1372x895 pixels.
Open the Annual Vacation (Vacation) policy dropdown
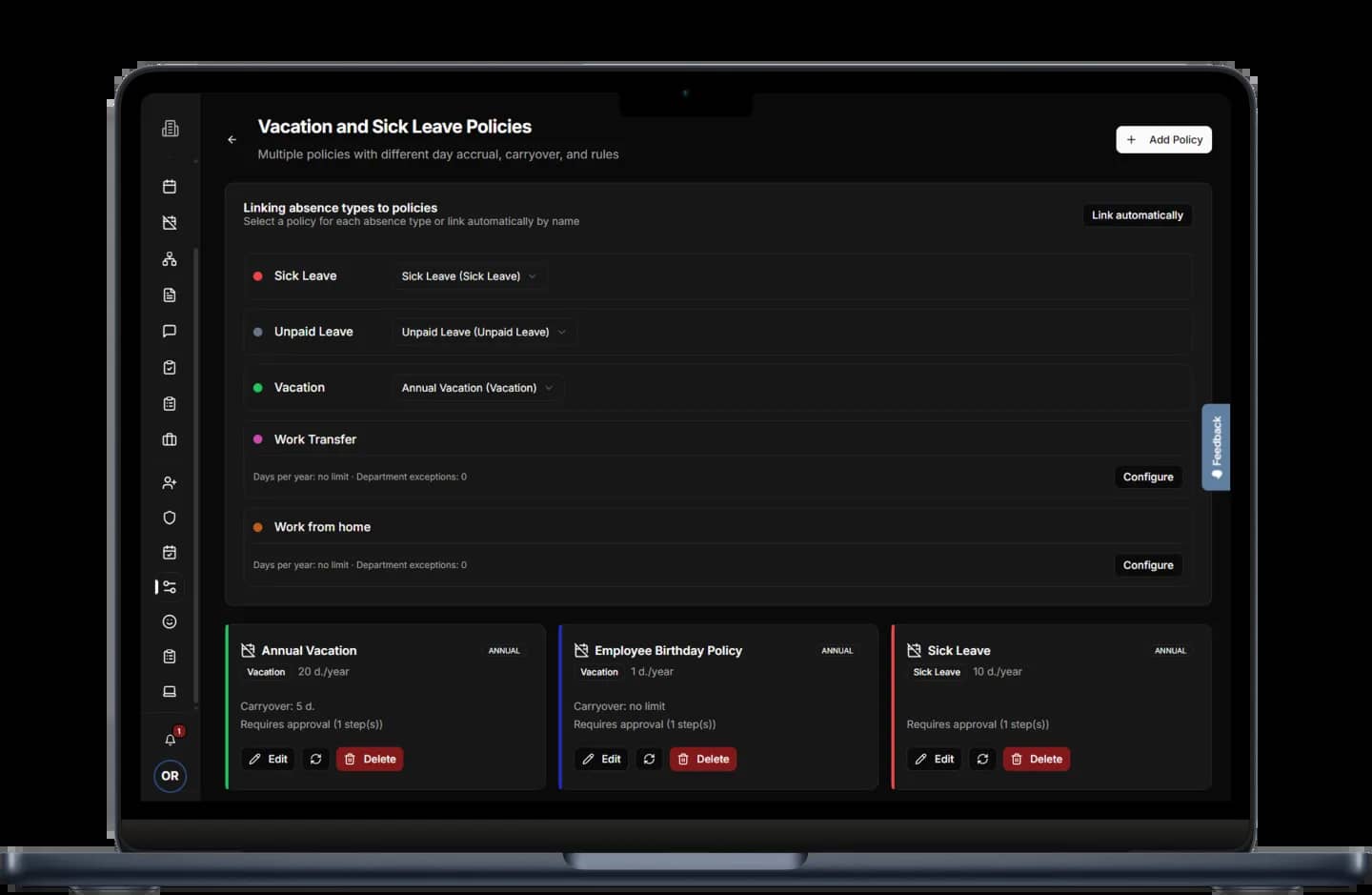pos(477,388)
